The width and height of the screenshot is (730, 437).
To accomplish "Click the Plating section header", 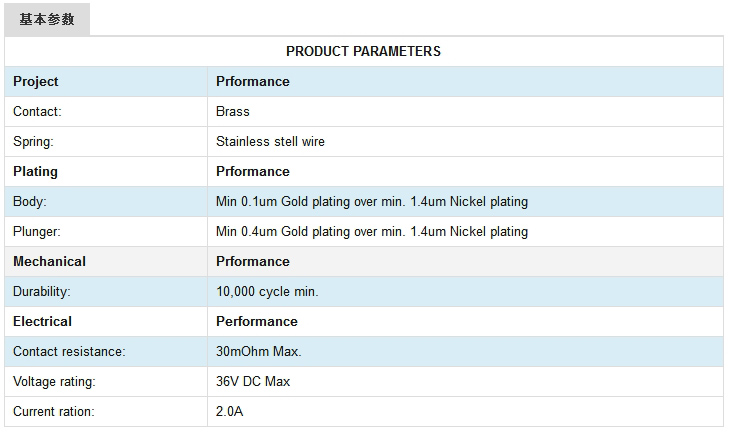I will pyautogui.click(x=35, y=171).
